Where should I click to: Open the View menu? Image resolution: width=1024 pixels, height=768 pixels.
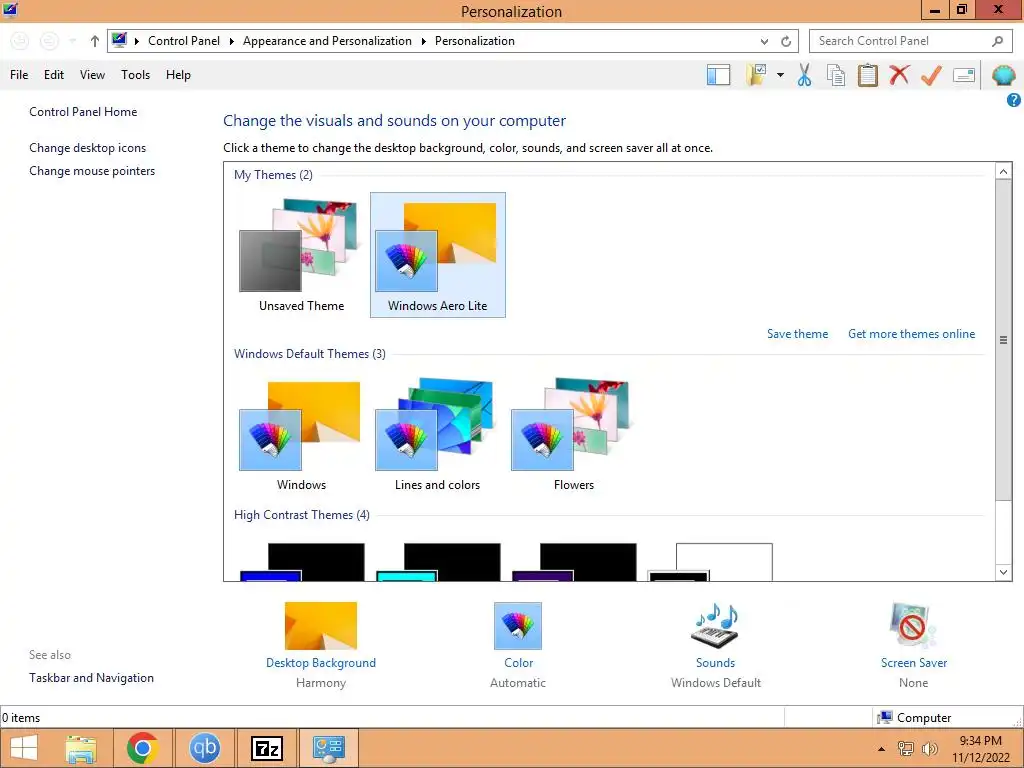[x=92, y=75]
